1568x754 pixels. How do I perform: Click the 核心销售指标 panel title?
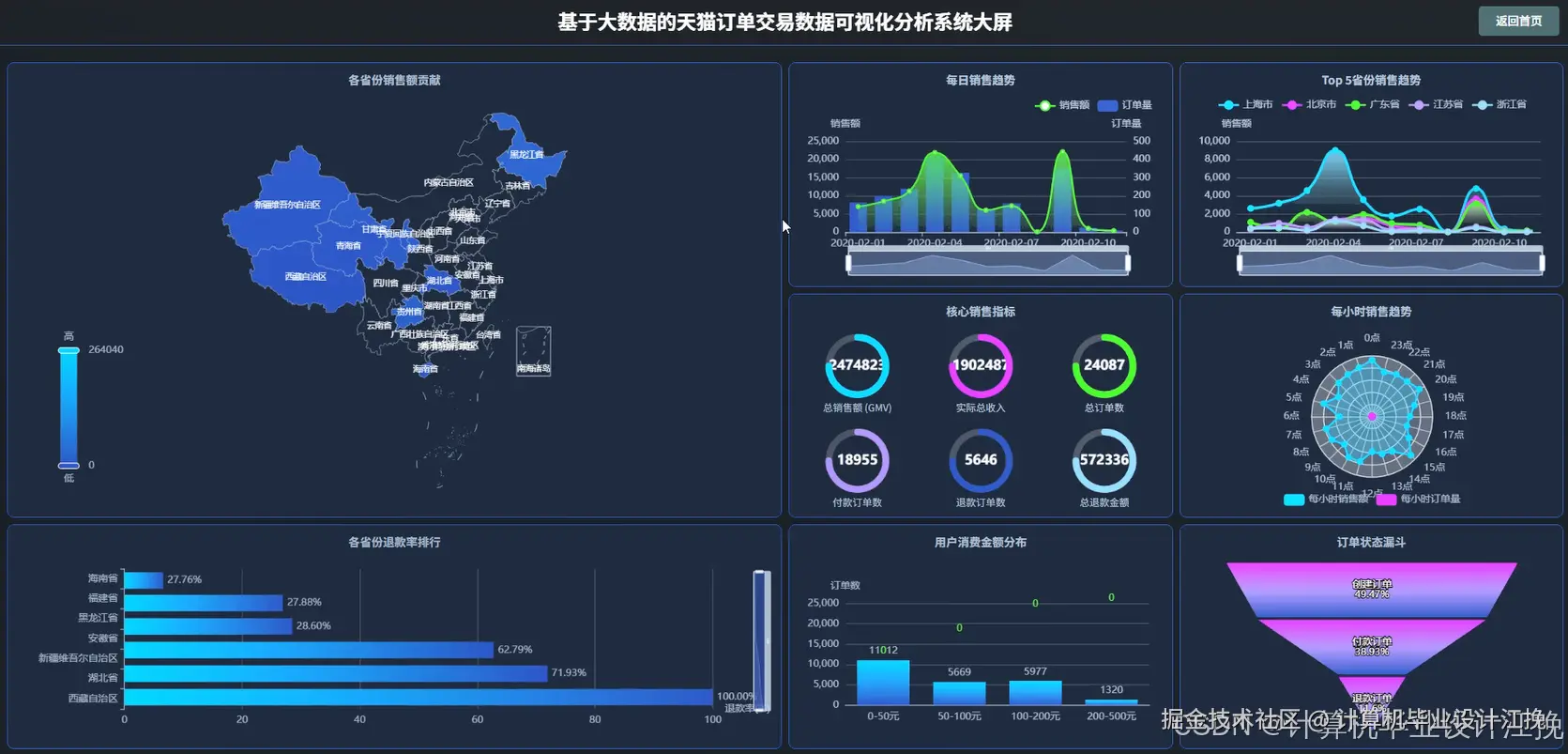pos(981,312)
